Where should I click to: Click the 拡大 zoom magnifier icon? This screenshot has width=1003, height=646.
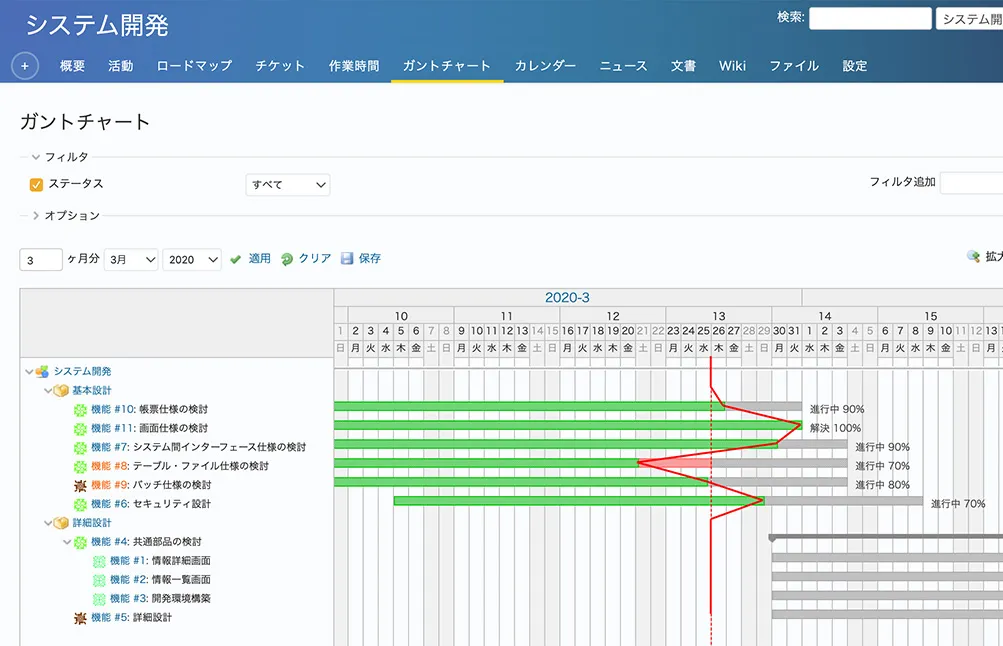tap(973, 257)
